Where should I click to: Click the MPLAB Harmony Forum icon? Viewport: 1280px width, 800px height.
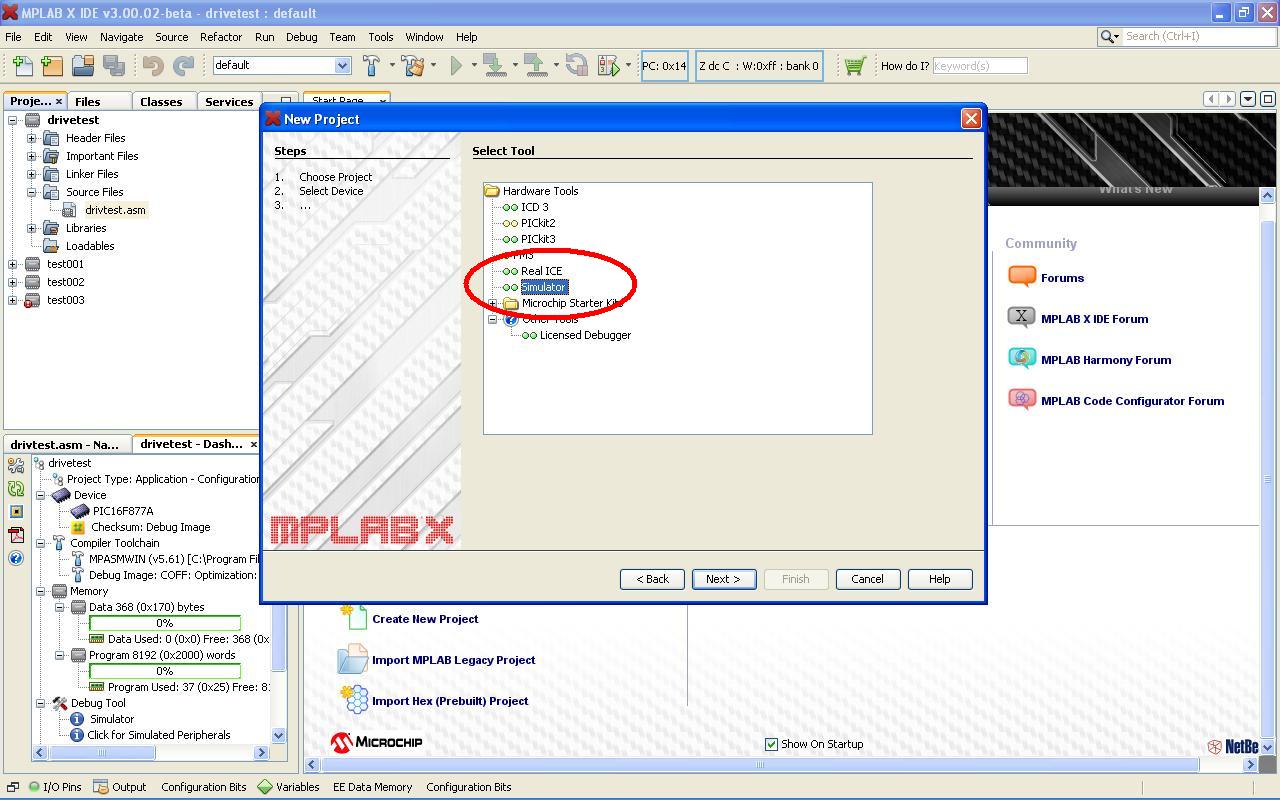(1022, 359)
